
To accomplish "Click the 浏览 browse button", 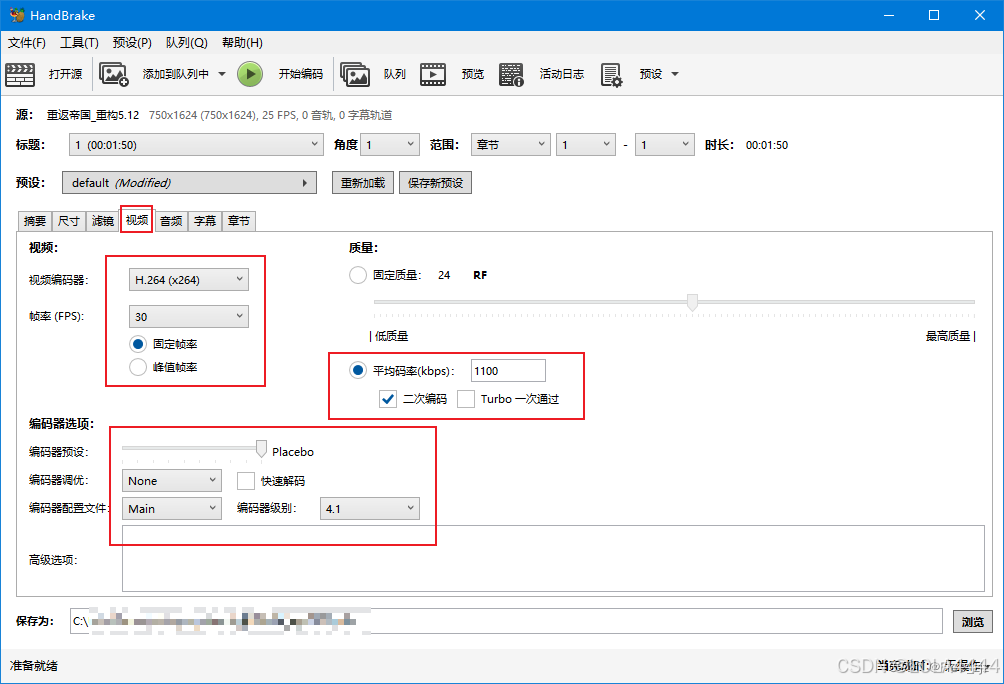I will (x=973, y=621).
